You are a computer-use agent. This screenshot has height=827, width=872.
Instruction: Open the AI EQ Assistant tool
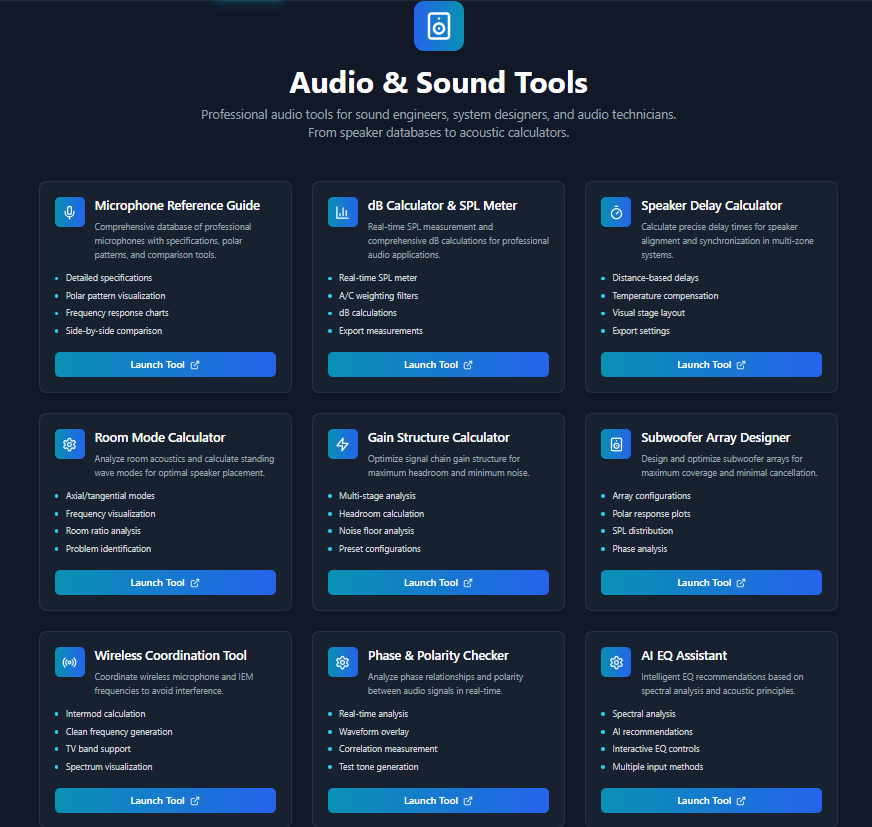tap(711, 800)
